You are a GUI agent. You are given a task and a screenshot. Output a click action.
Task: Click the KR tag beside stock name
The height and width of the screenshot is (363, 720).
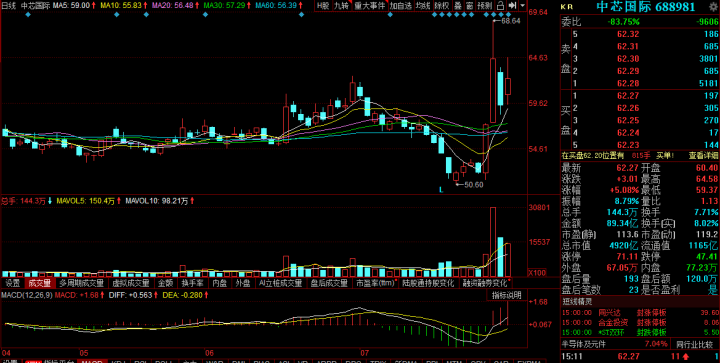pyautogui.click(x=567, y=7)
